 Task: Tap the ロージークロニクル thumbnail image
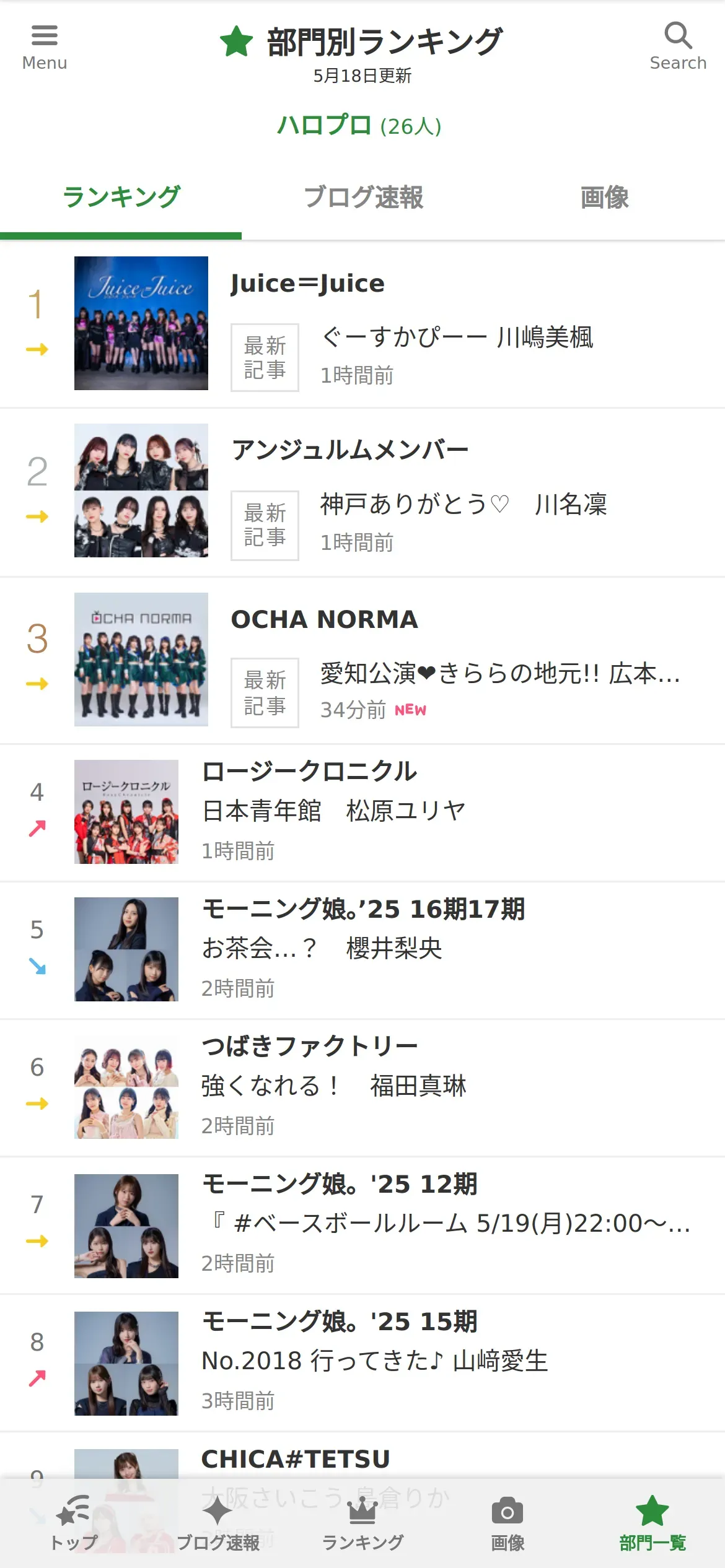point(126,812)
